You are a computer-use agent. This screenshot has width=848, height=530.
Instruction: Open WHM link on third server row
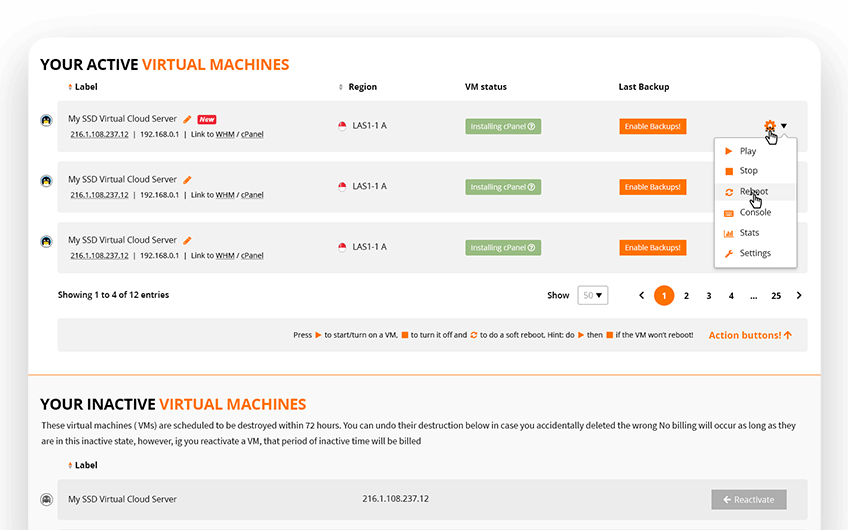(x=225, y=255)
